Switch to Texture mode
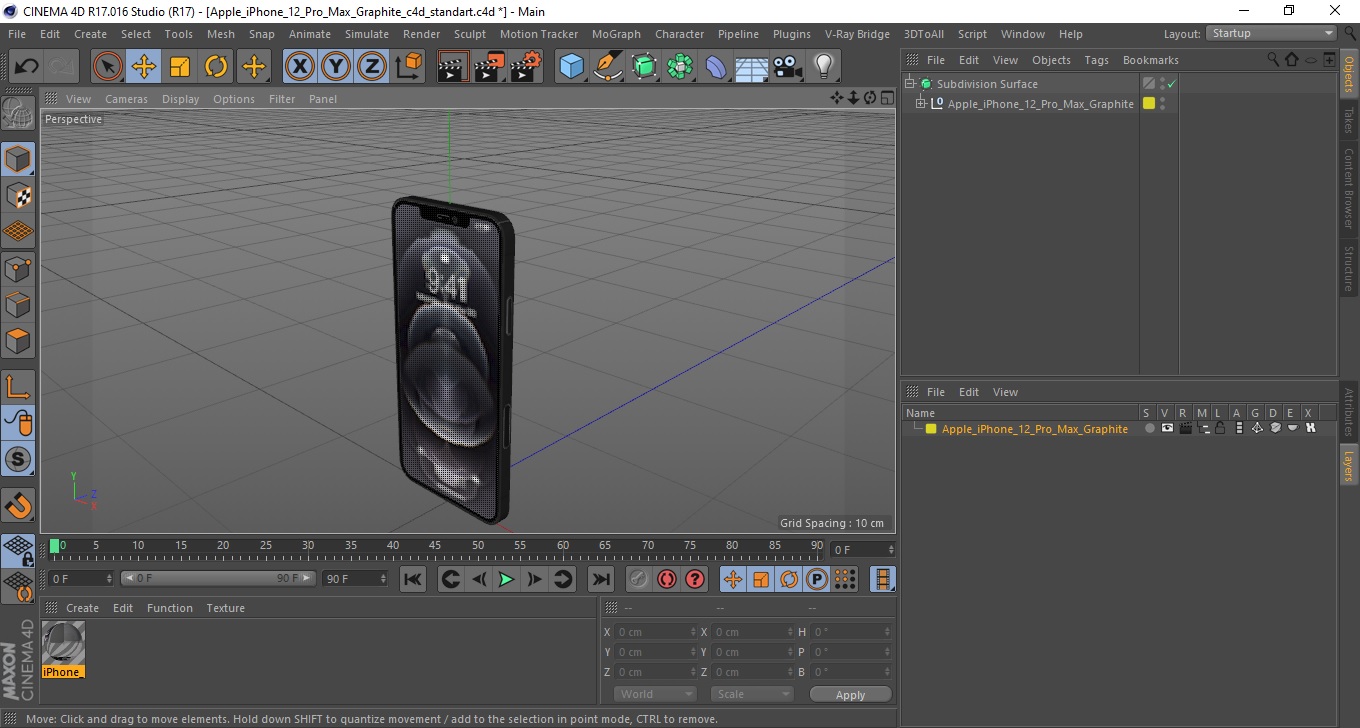 [18, 195]
